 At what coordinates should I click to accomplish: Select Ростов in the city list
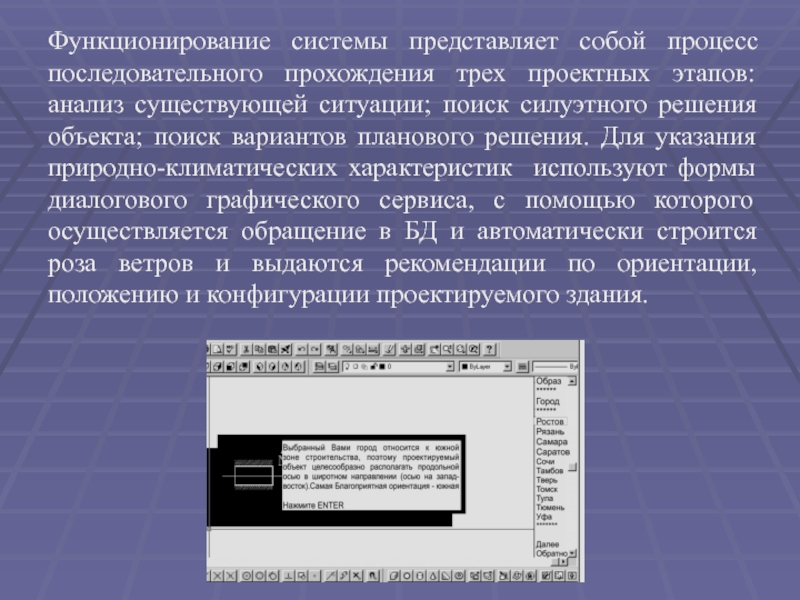point(550,421)
